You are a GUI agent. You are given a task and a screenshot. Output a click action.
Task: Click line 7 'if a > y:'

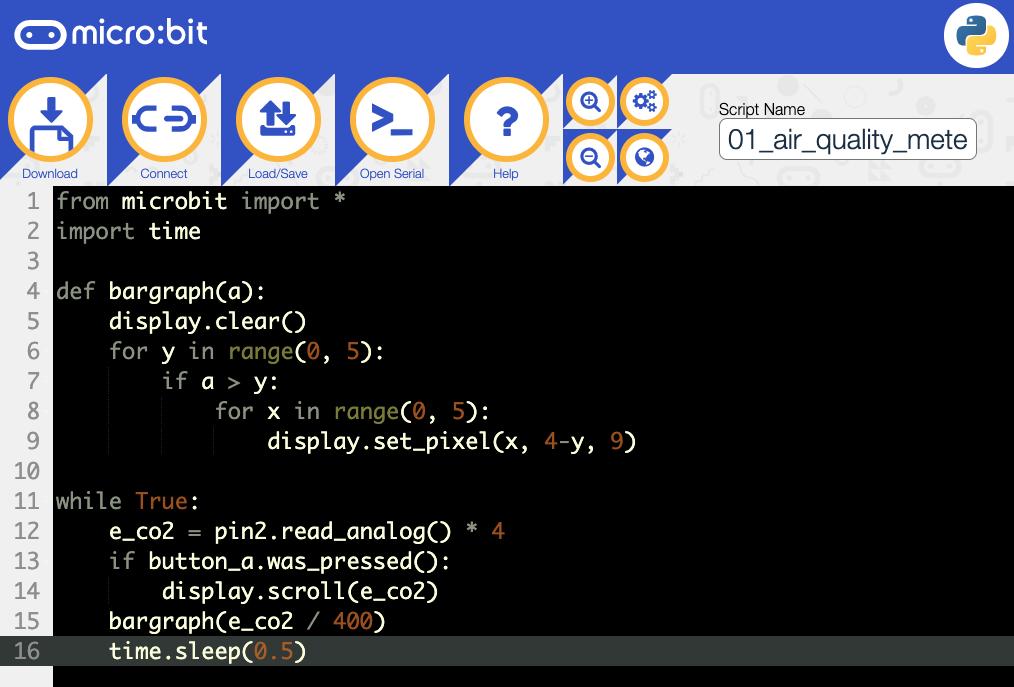[x=220, y=381]
